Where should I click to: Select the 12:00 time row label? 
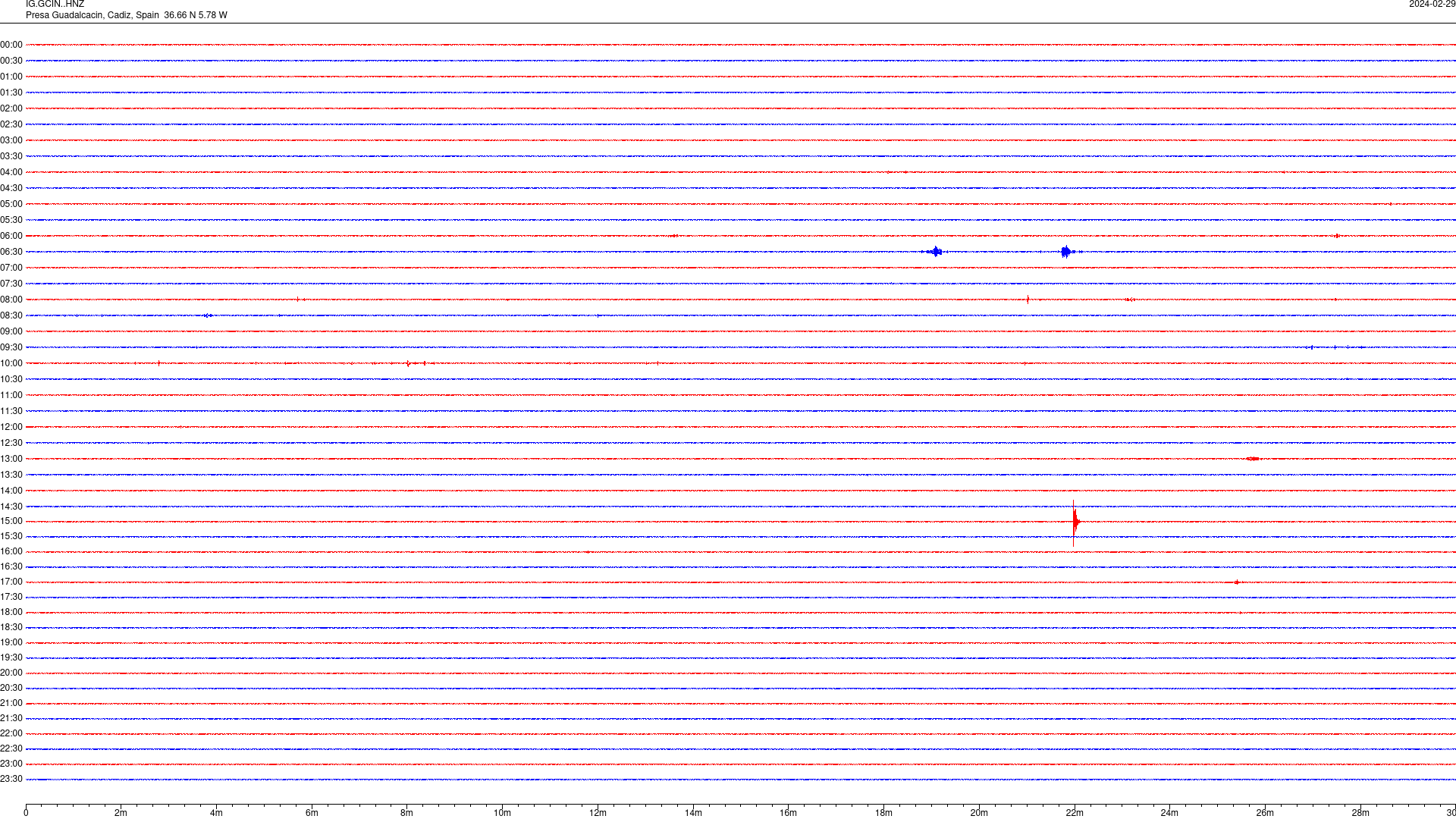pos(11,427)
